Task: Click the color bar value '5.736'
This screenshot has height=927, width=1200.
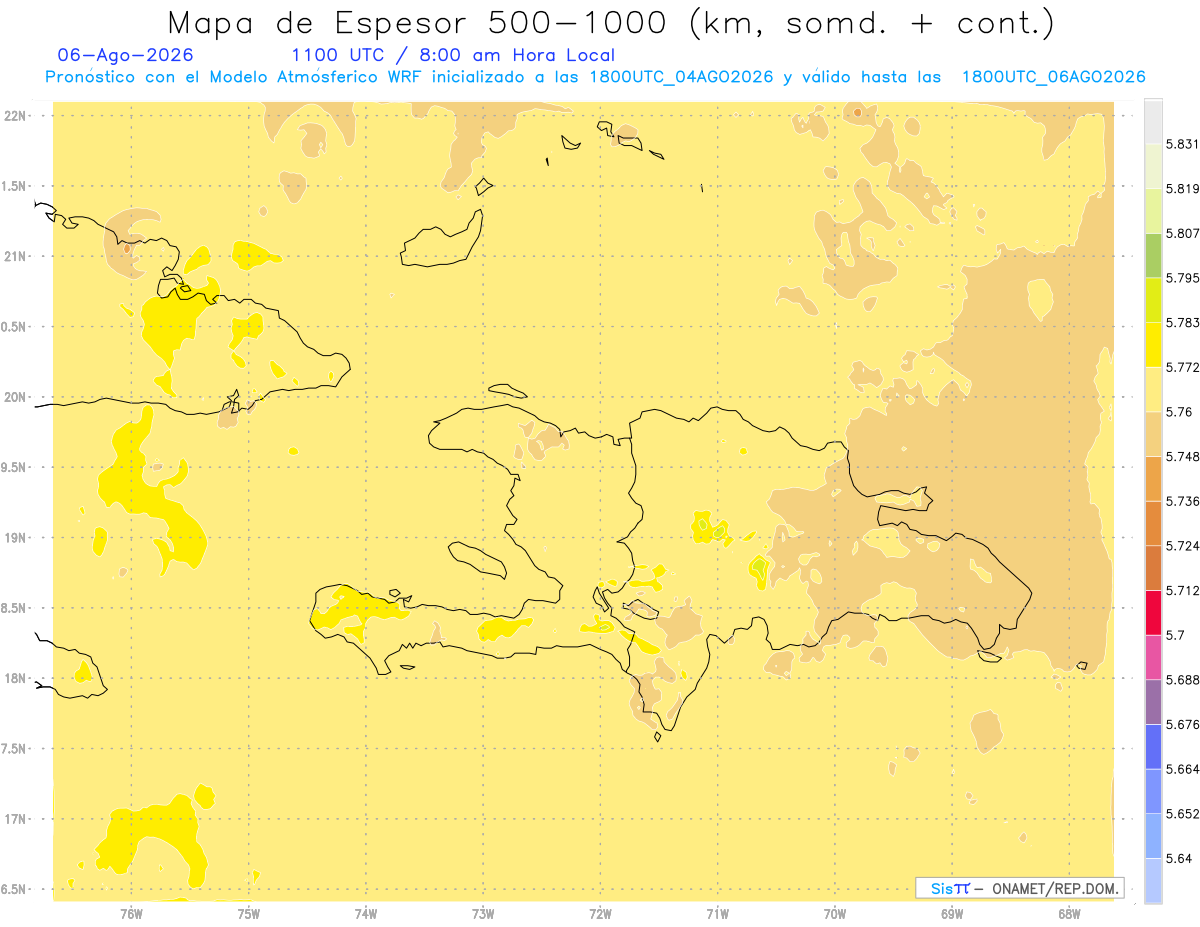Action: (x=1183, y=501)
